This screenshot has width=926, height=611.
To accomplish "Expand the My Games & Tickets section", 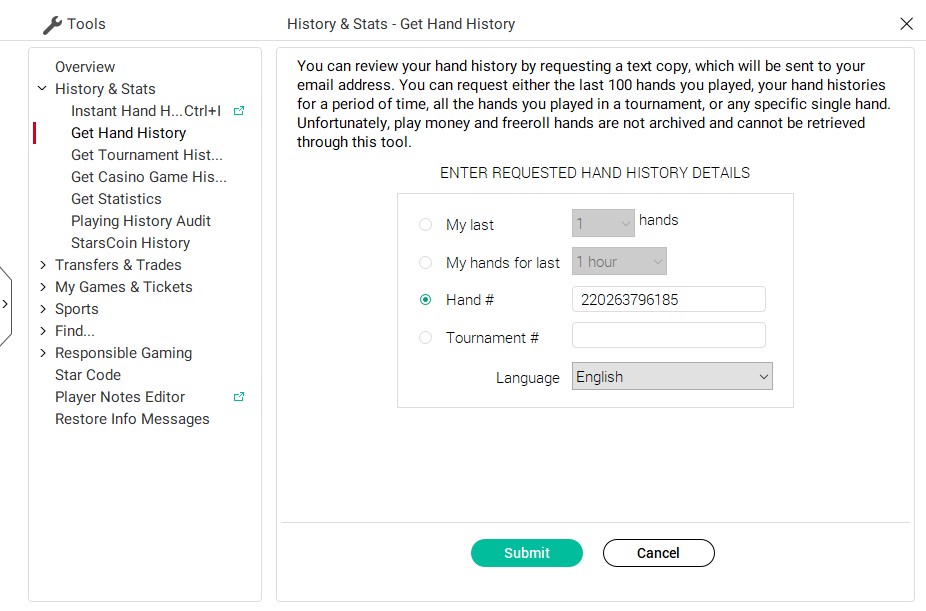I will pos(43,287).
